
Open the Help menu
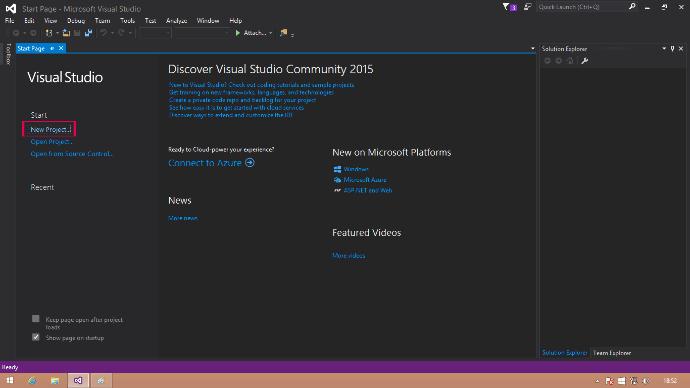click(x=235, y=21)
